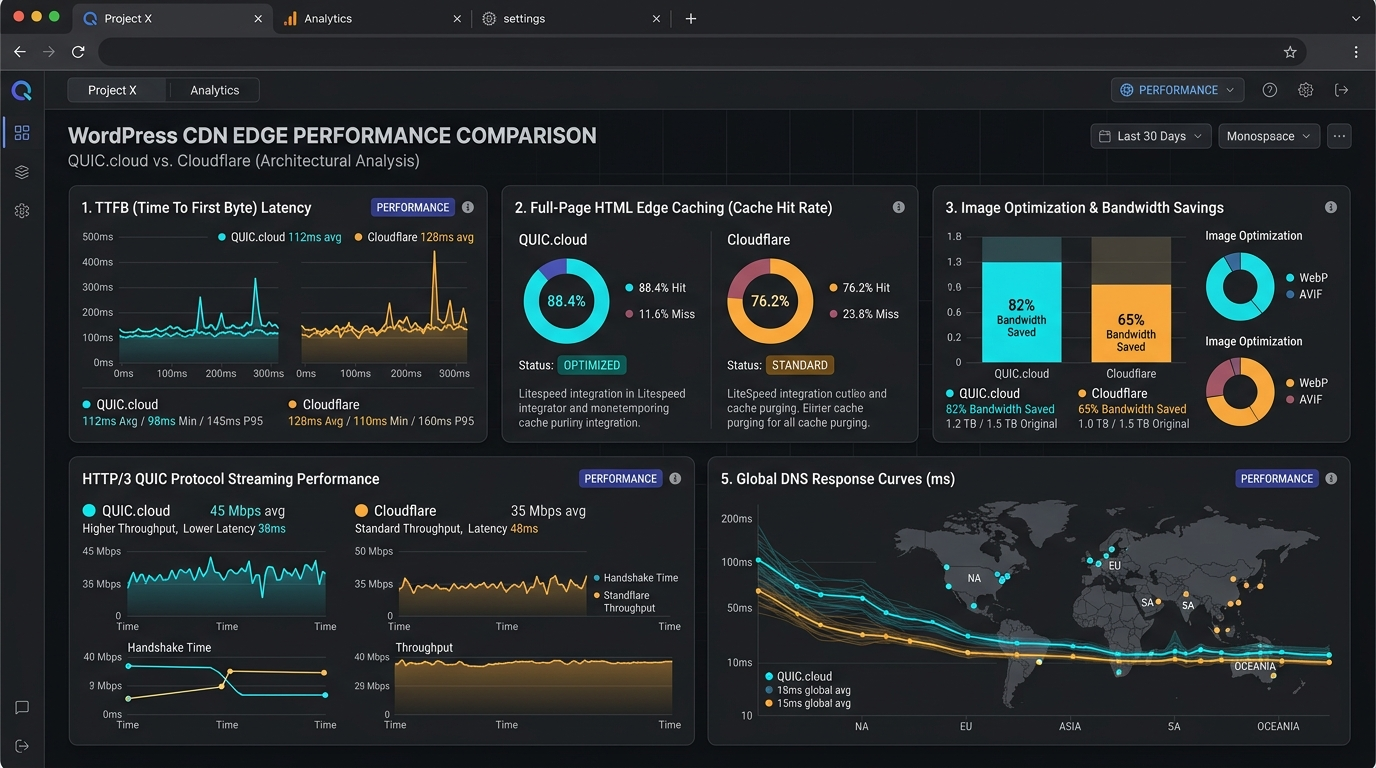
Task: Open the browser three-dot menu
Action: pos(1356,52)
